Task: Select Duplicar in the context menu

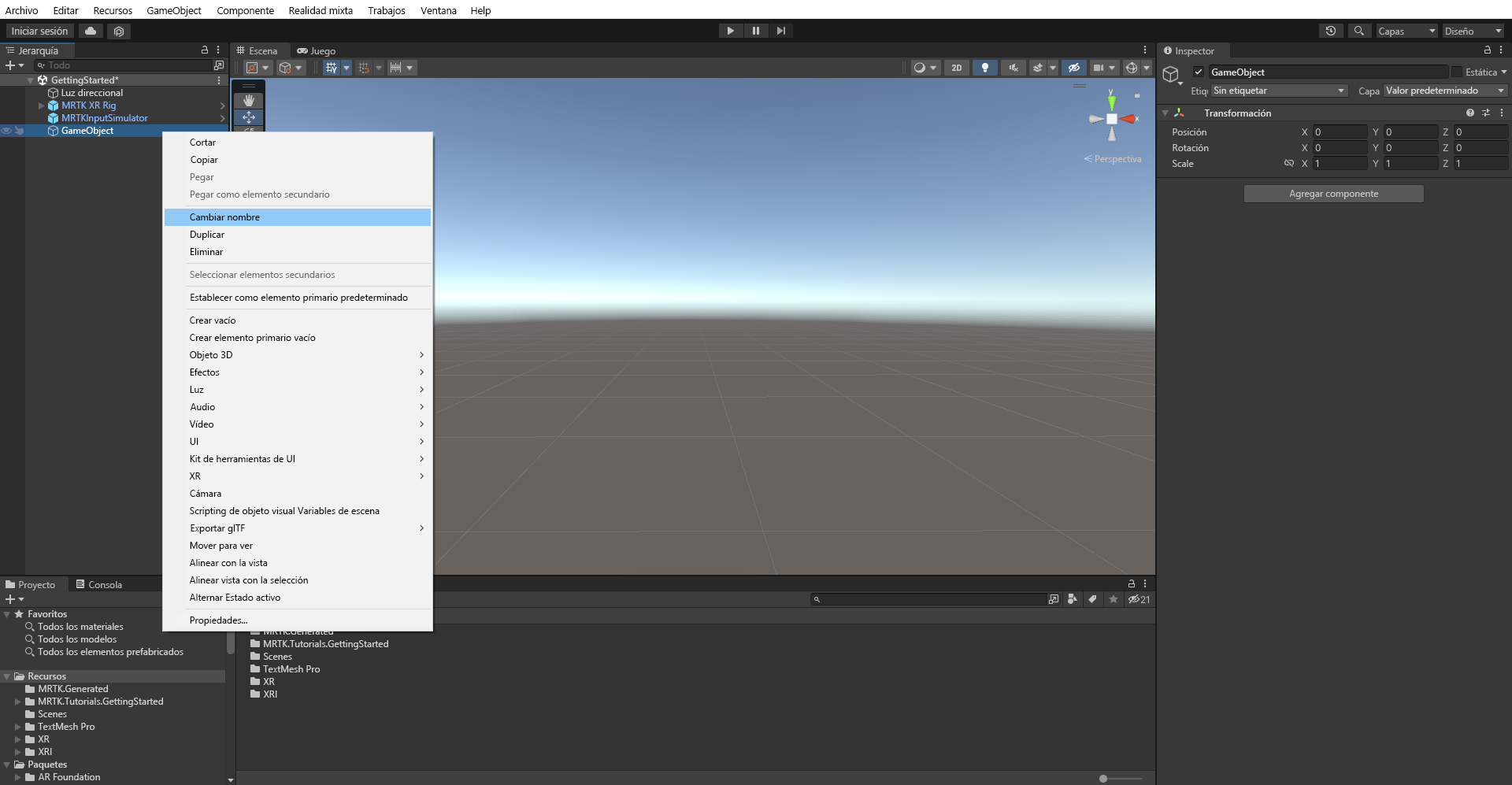Action: click(298, 234)
